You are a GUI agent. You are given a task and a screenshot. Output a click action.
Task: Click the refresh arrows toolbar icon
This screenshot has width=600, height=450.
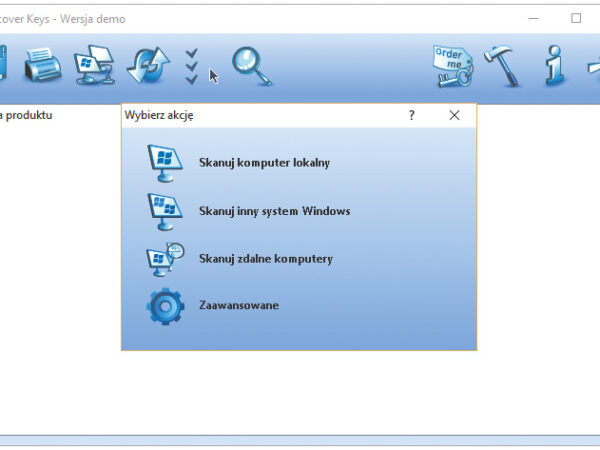tap(148, 66)
